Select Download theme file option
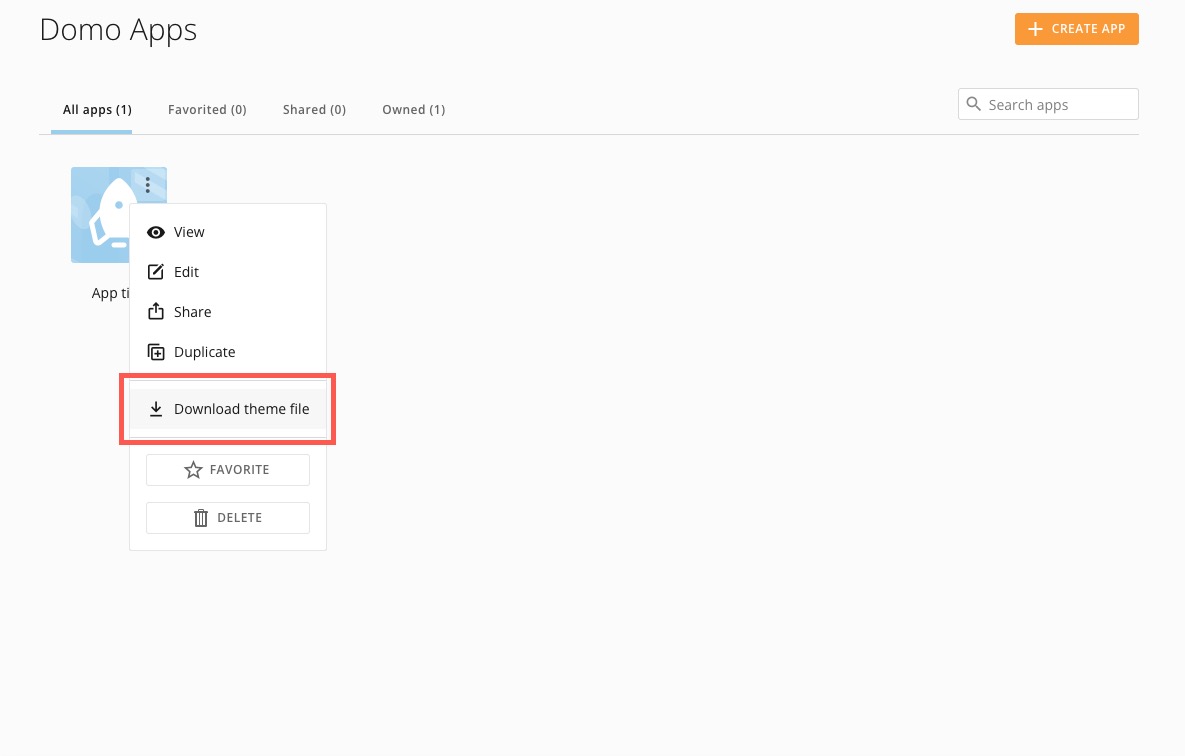 point(227,409)
